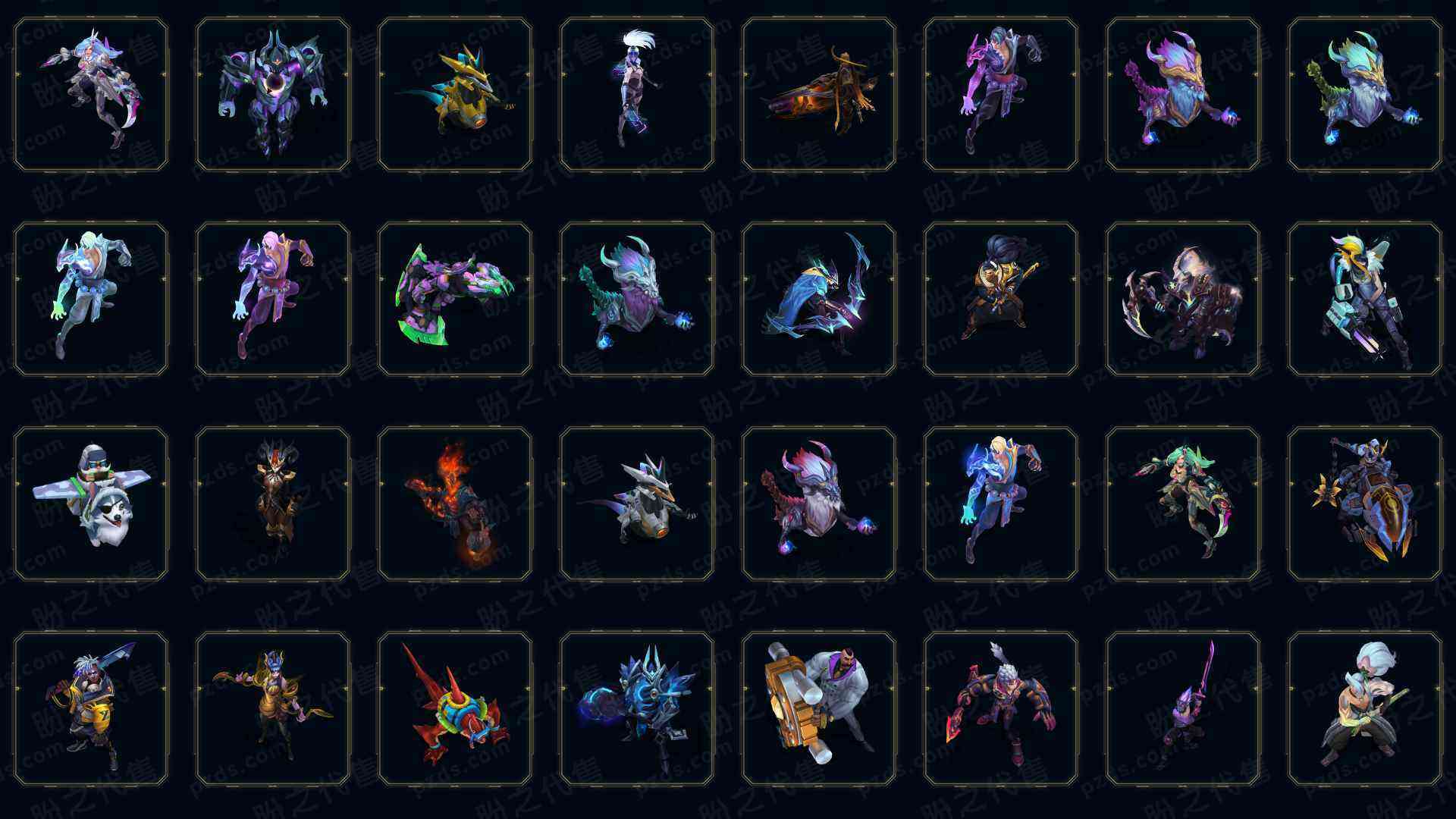Open the green-haired female with blades
The height and width of the screenshot is (819, 1456).
[1183, 504]
